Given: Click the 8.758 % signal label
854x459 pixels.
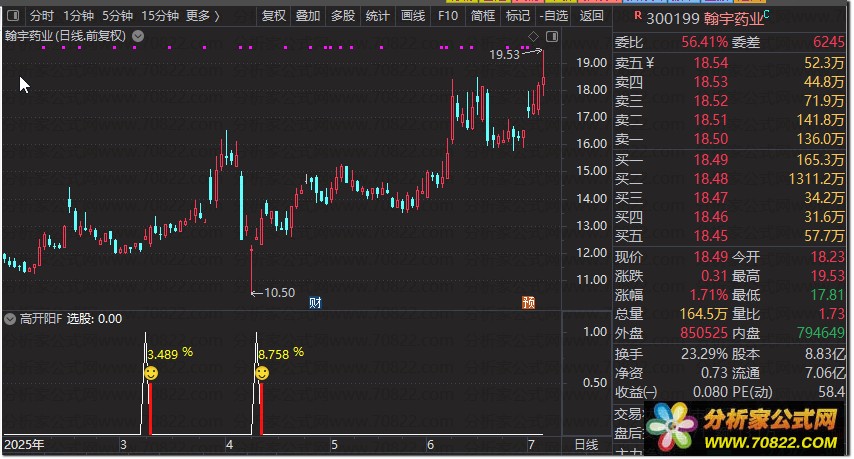Looking at the screenshot, I should pos(281,354).
